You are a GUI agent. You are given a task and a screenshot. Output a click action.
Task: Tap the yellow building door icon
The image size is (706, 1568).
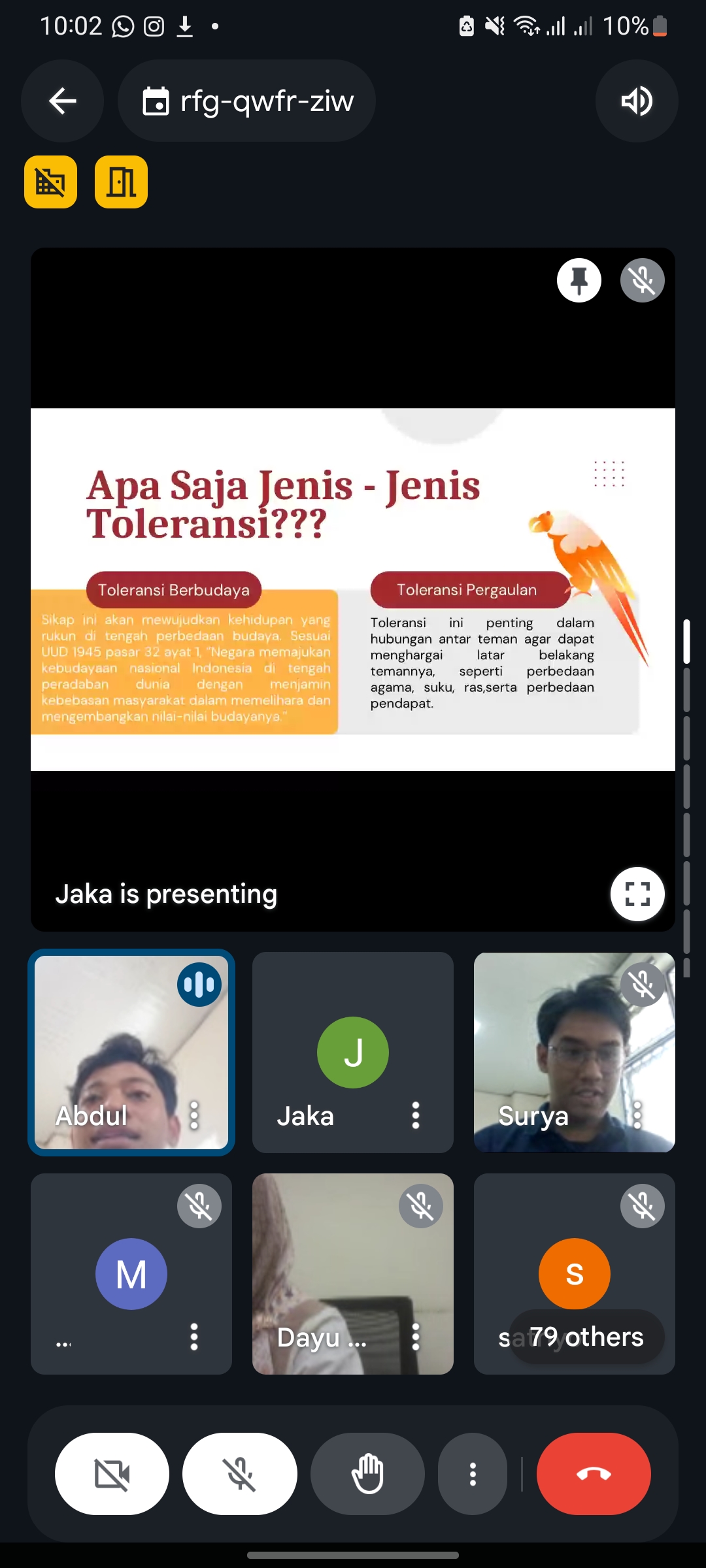(122, 182)
